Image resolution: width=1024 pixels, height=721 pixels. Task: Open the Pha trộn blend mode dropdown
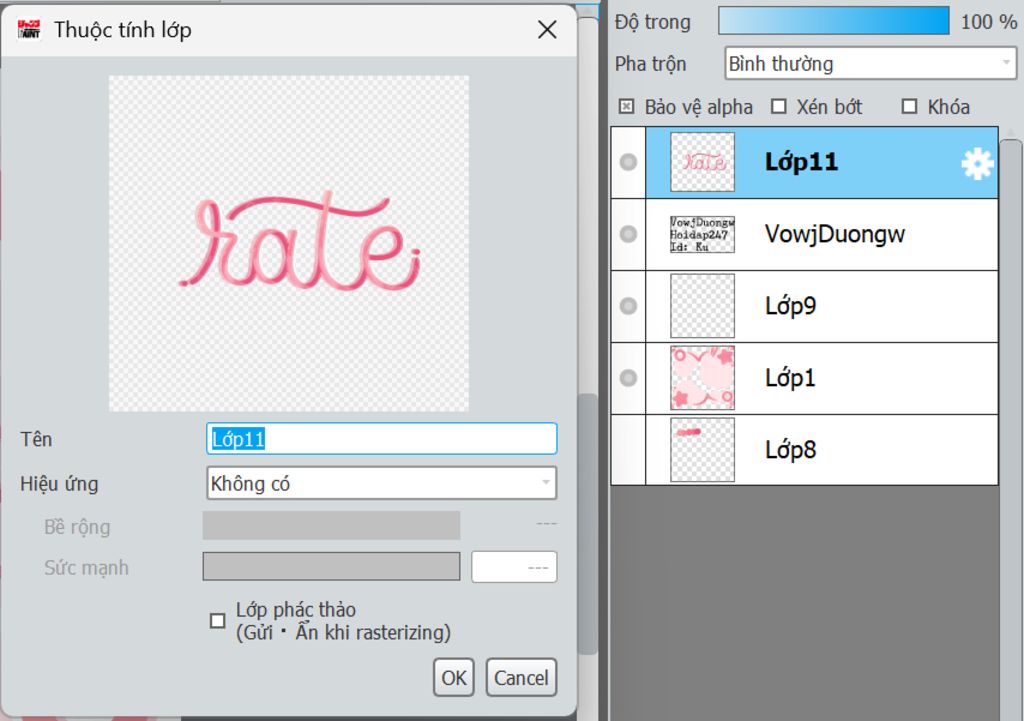tap(871, 63)
